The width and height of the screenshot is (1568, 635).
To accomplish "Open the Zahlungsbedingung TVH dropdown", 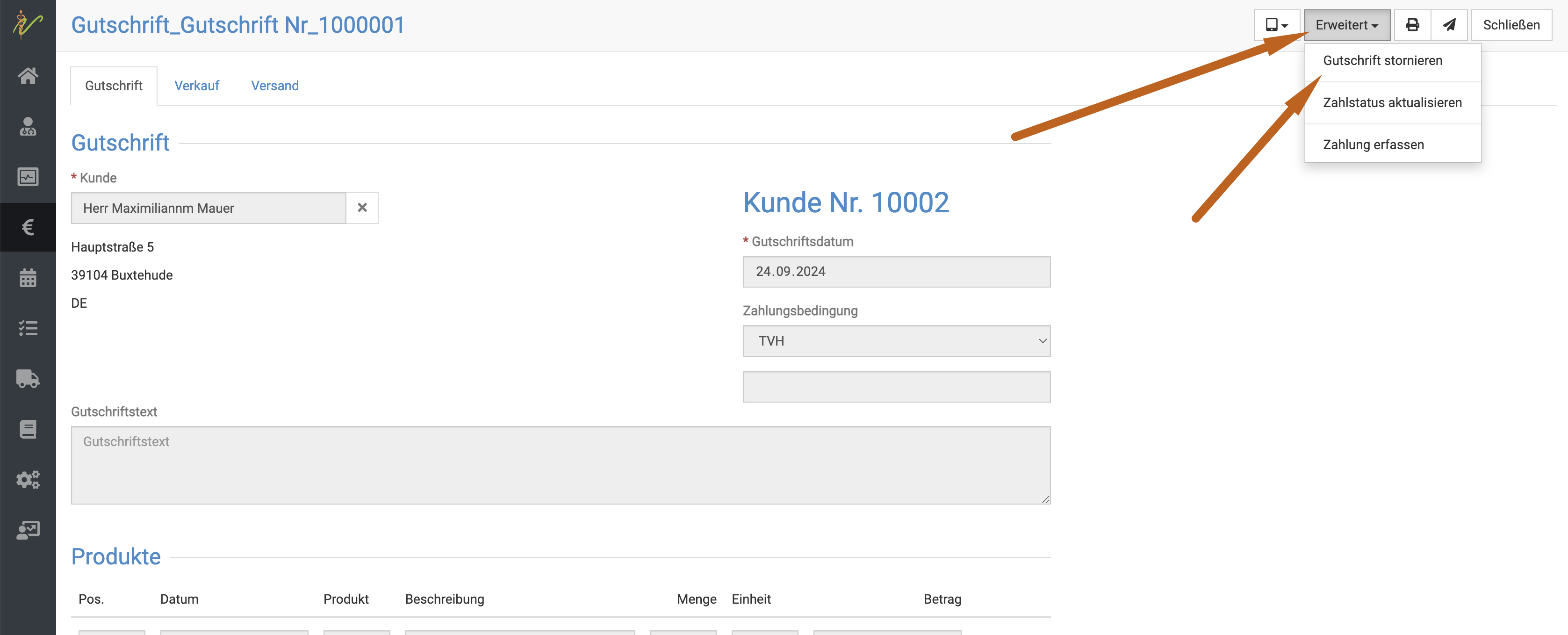I will 896,341.
